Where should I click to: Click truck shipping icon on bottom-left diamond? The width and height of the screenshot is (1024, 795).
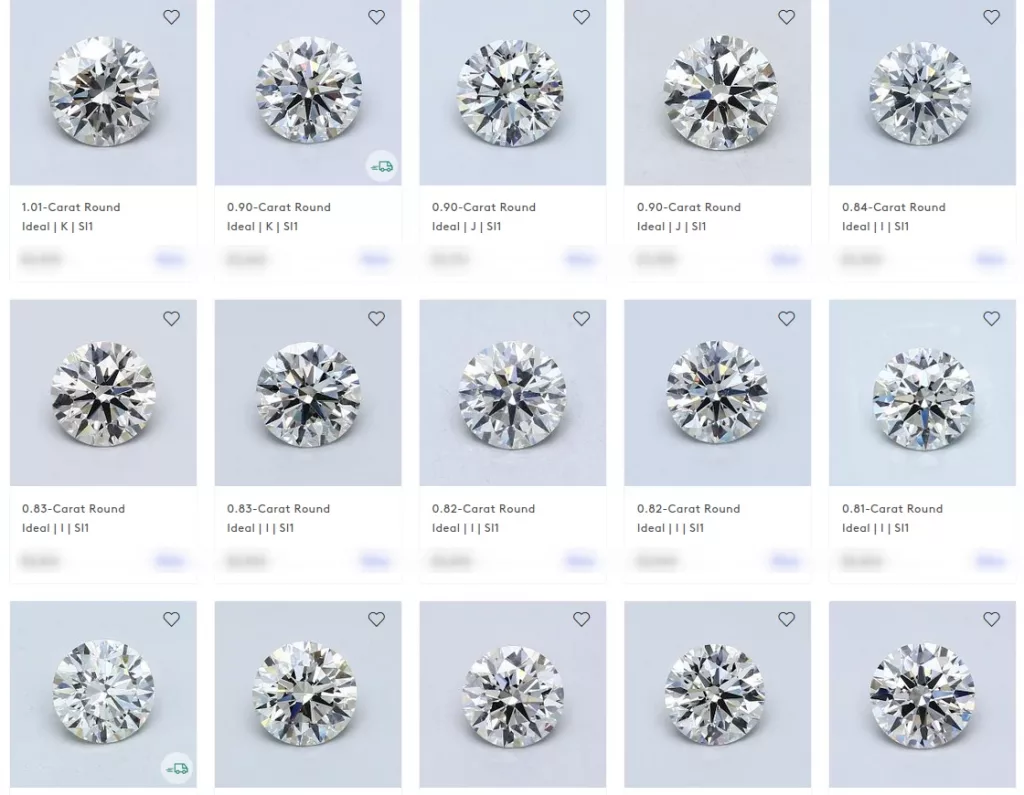pos(177,769)
